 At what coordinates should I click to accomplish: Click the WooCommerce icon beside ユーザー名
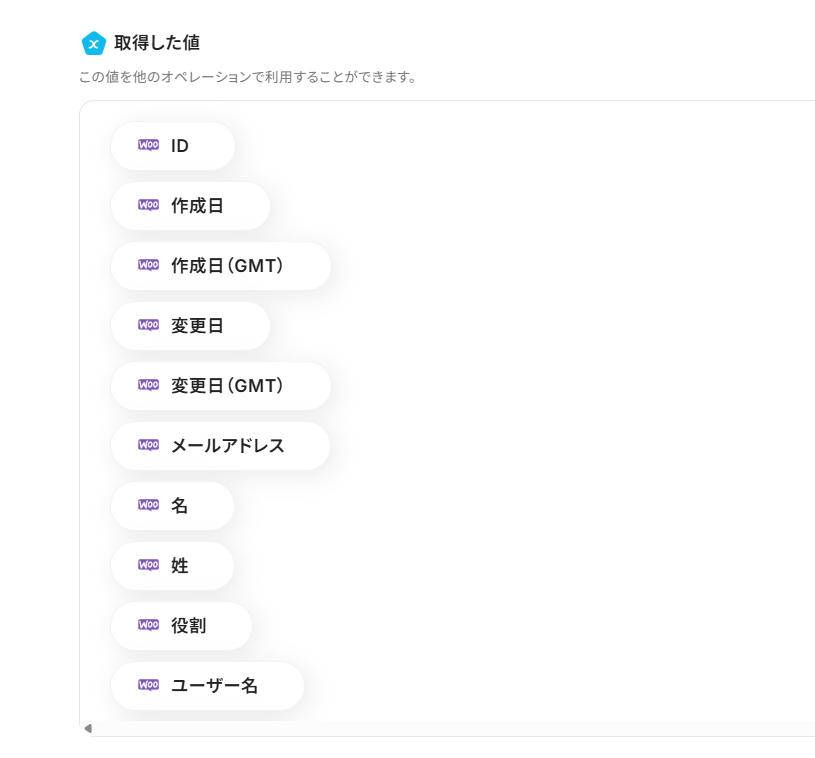pos(148,685)
